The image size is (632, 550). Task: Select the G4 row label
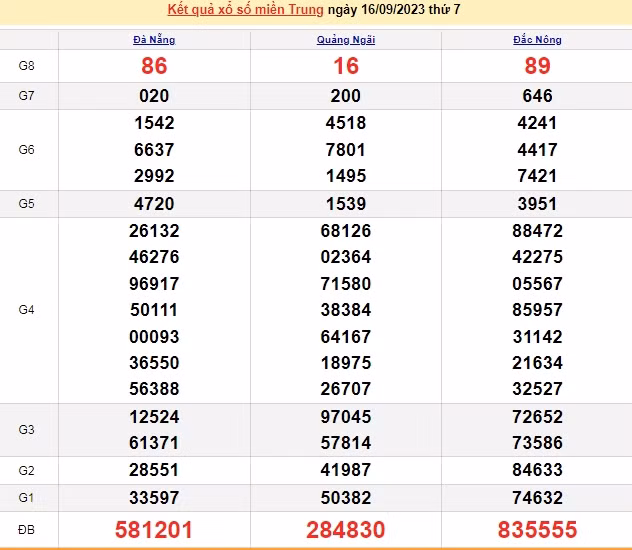tap(27, 310)
